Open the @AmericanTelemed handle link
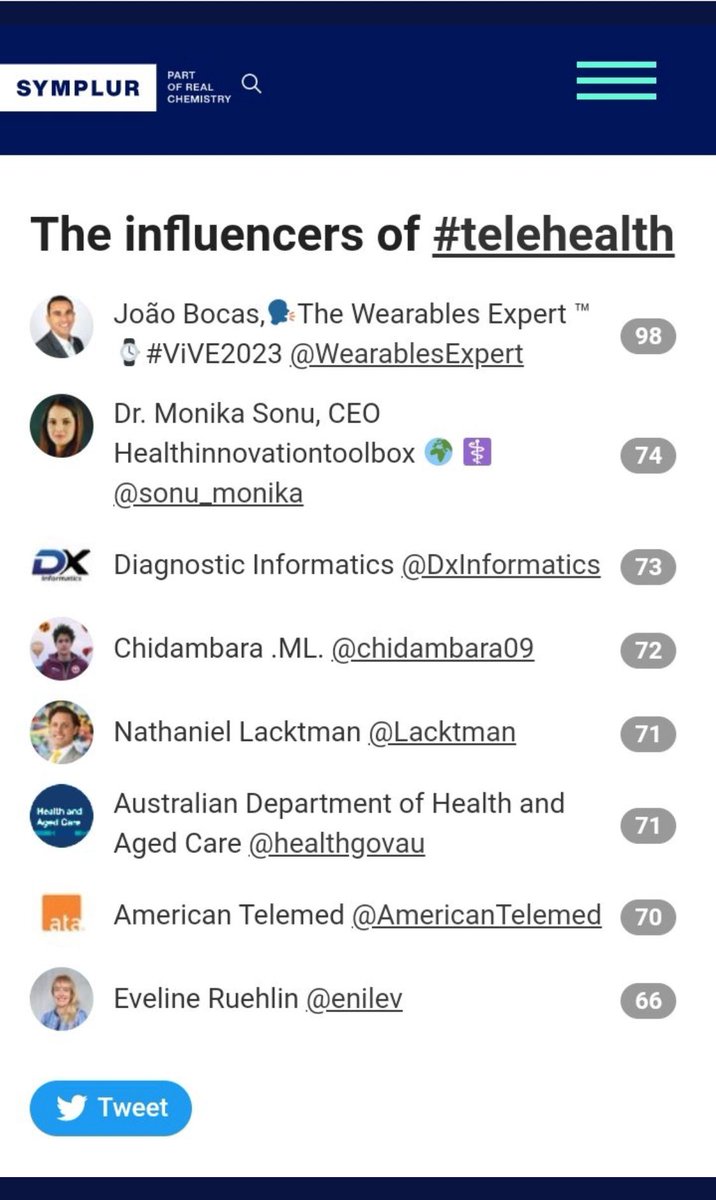Viewport: 716px width, 1200px height. pyautogui.click(x=477, y=915)
